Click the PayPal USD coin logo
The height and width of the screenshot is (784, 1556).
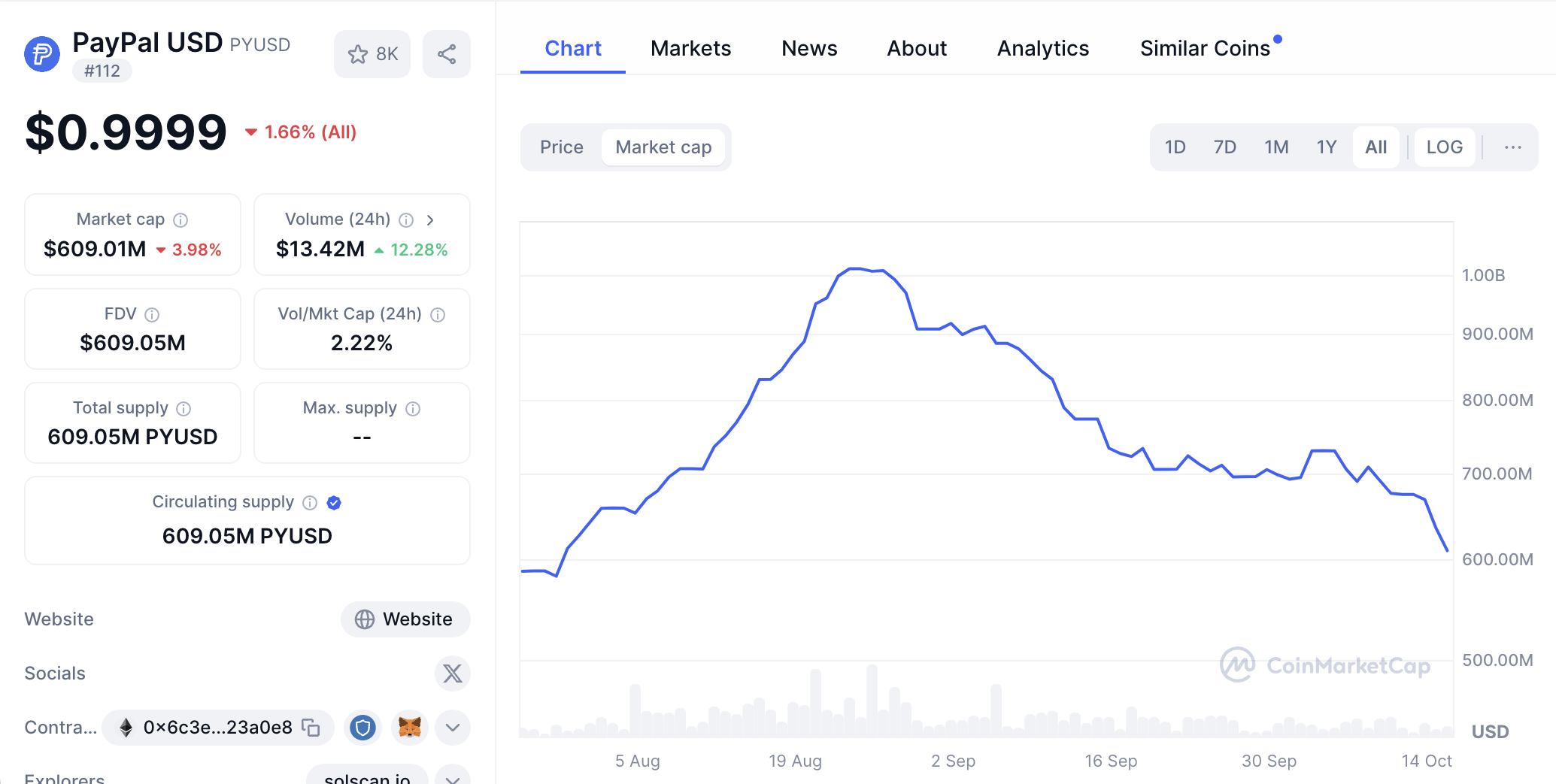(42, 54)
